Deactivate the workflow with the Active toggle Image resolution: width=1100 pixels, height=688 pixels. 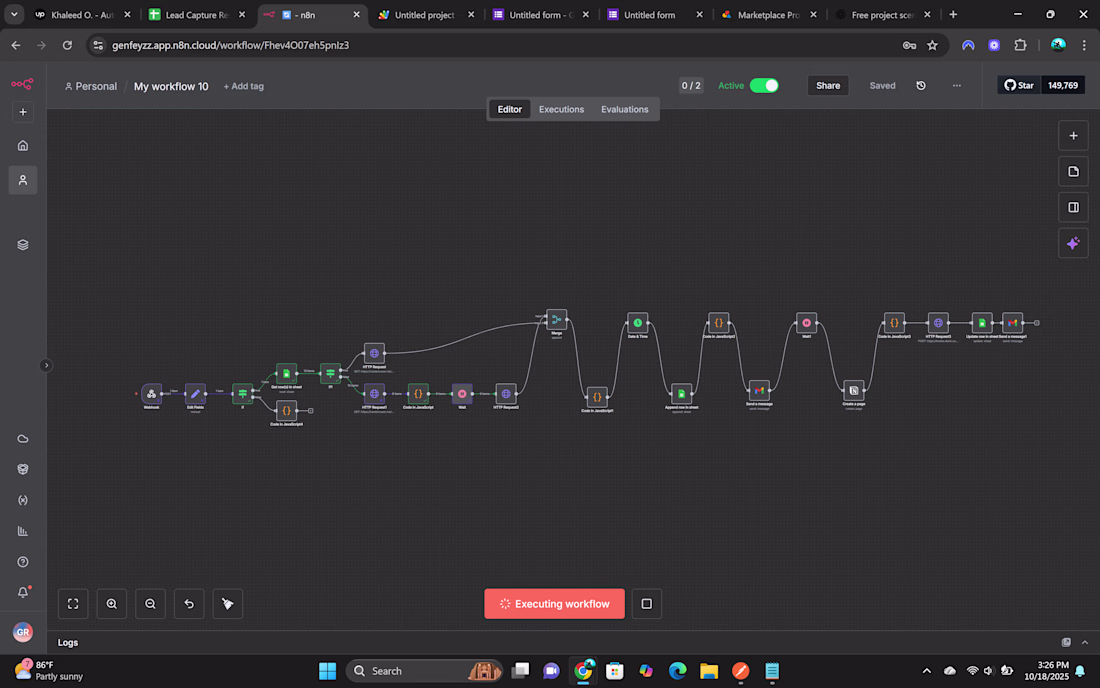(764, 86)
